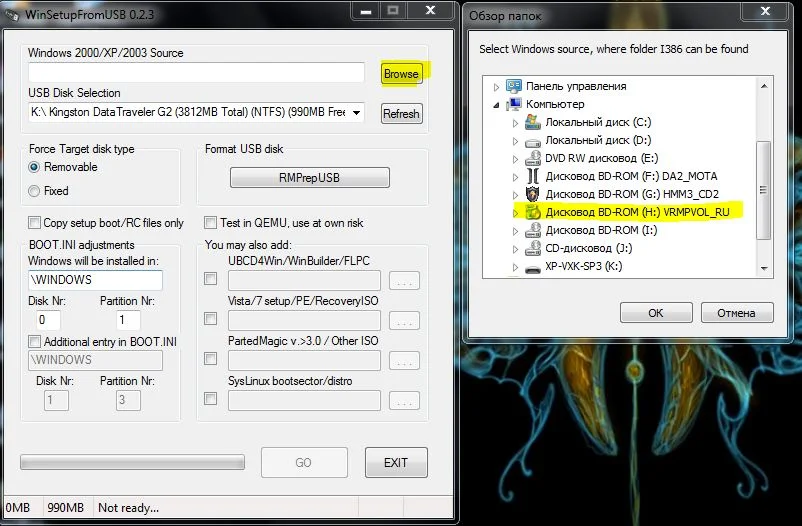Expand BD-ROM (H:) VRMPVOL_RU node
The height and width of the screenshot is (526, 802).
tap(516, 213)
